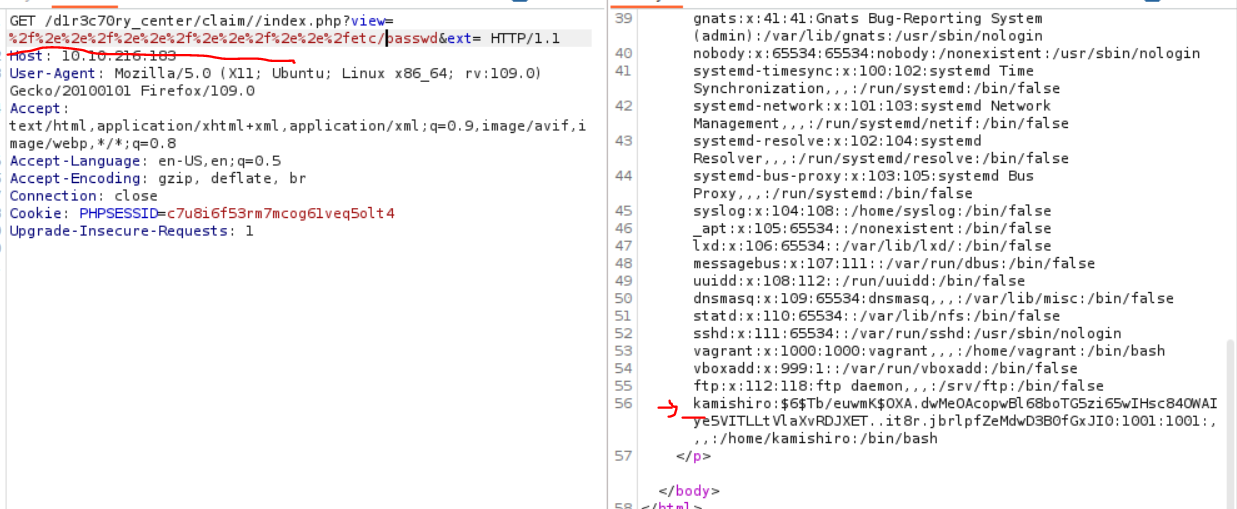Click the ftp:x:112:118:ftp daemon line
Screen dimensions: 1237x509
898,386
